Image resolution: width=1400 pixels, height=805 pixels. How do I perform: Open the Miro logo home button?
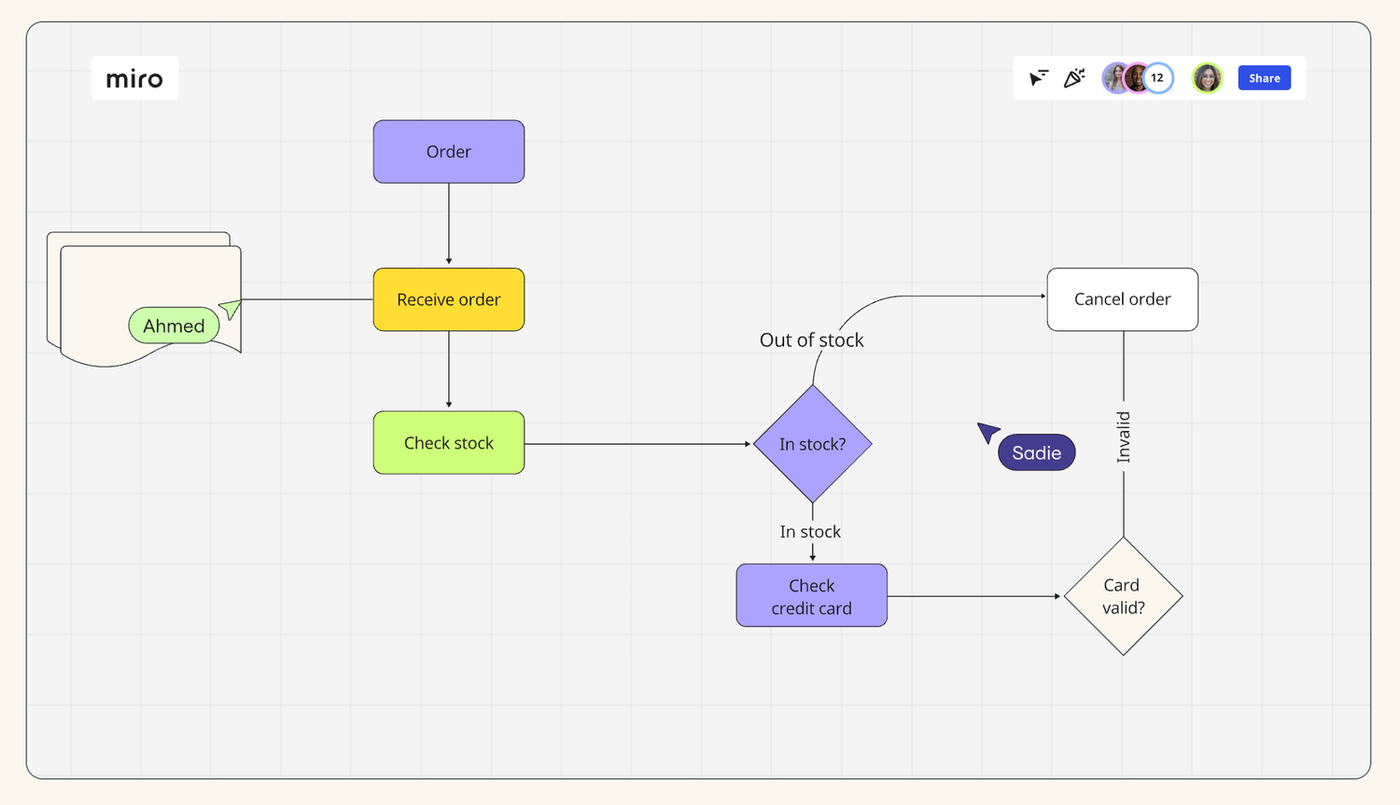click(135, 78)
